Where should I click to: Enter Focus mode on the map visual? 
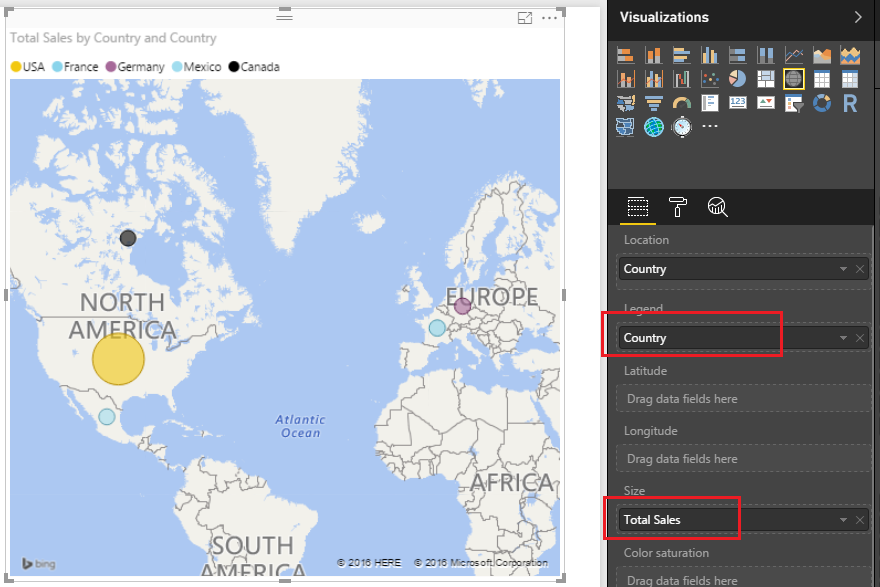(525, 19)
